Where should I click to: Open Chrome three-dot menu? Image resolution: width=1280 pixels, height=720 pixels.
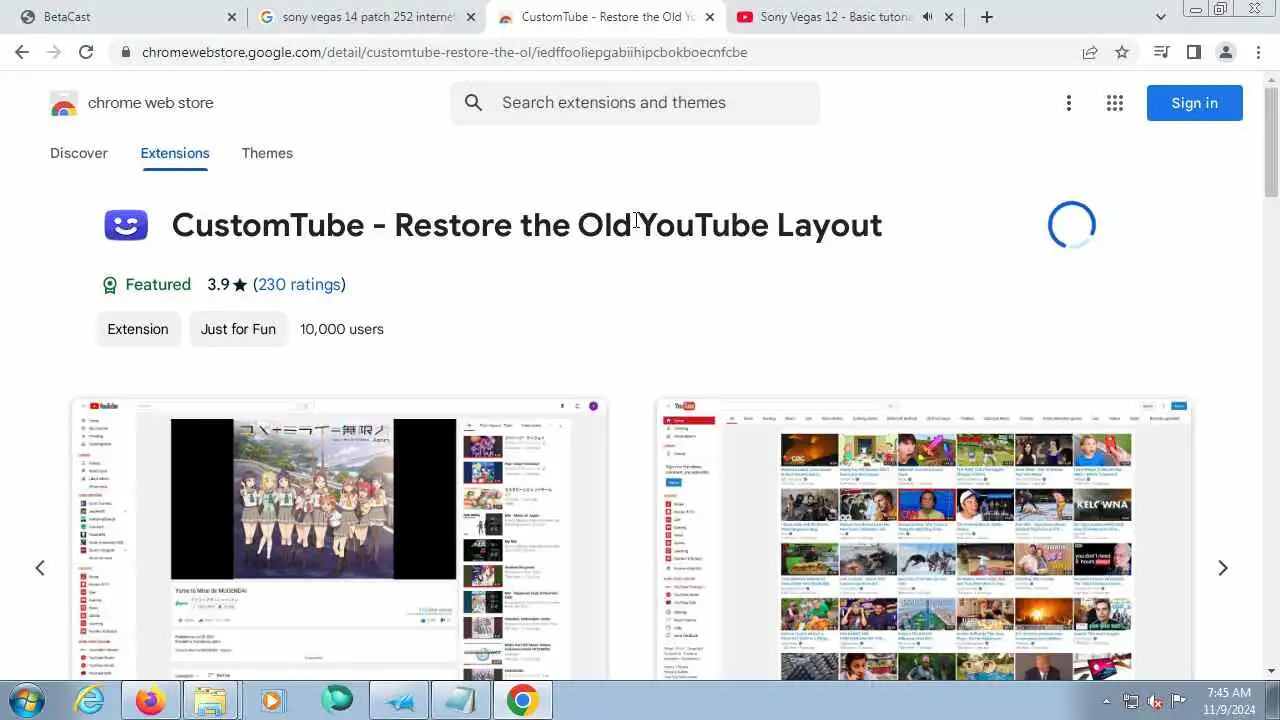1258,52
